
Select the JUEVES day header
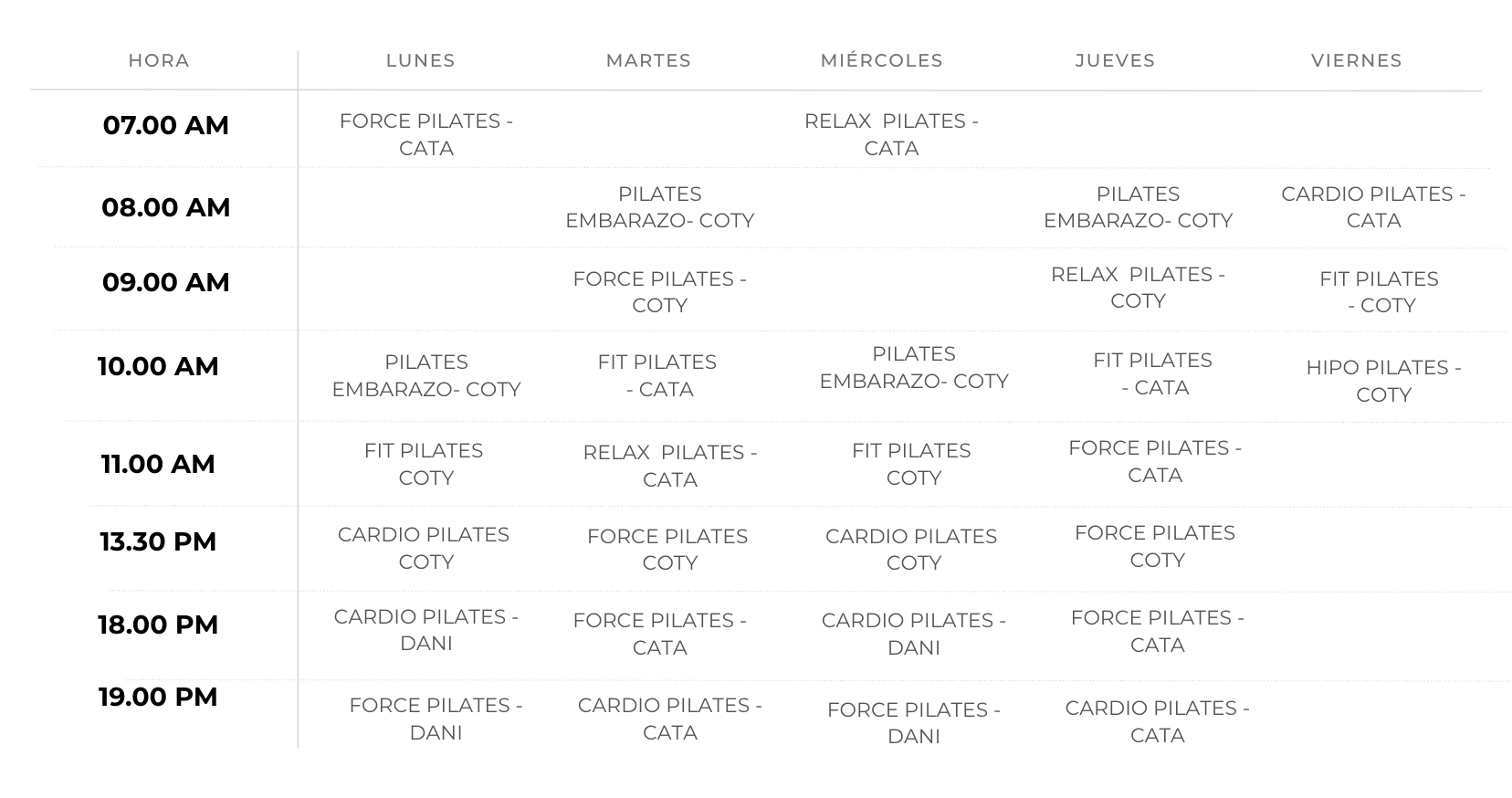click(x=1115, y=61)
